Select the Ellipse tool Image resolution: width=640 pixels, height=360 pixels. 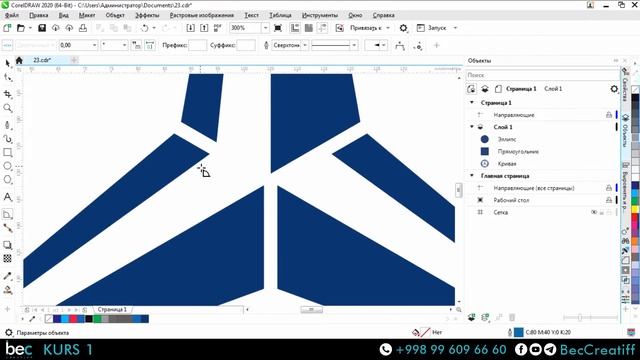coord(7,166)
